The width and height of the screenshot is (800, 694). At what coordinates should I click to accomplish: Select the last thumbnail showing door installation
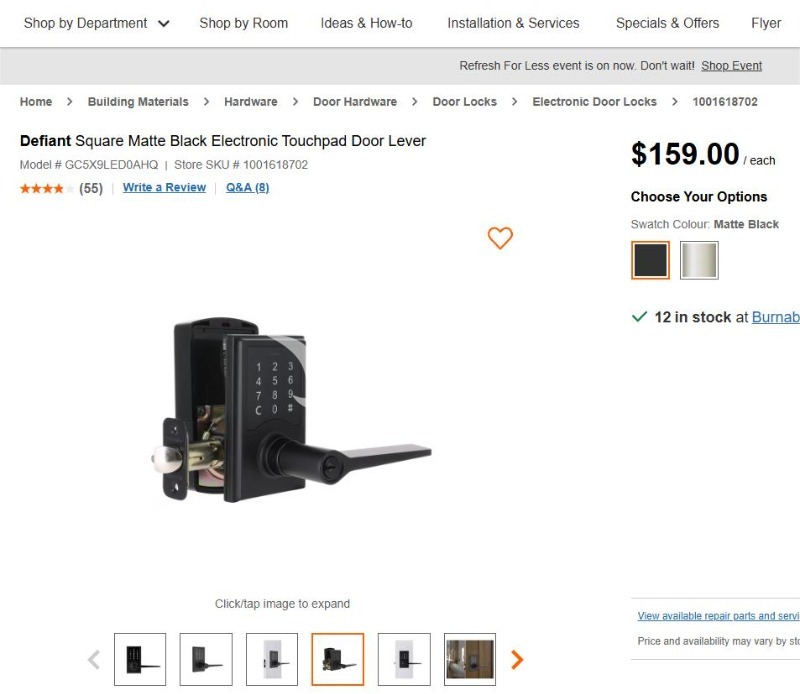click(470, 660)
